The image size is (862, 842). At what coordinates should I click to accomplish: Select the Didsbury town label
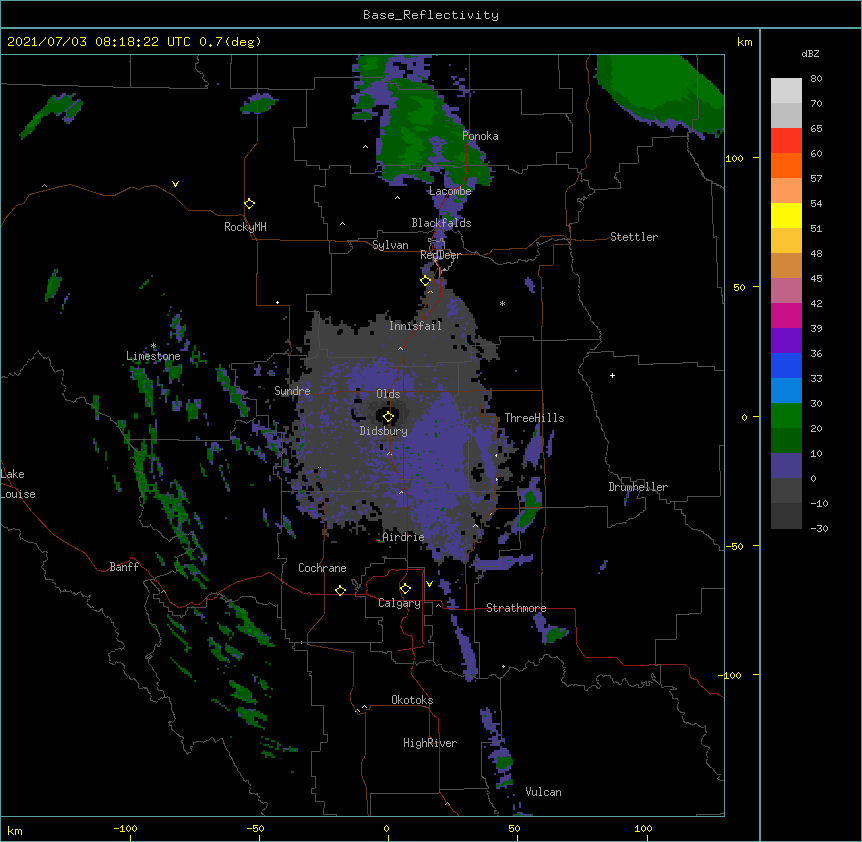(x=384, y=431)
